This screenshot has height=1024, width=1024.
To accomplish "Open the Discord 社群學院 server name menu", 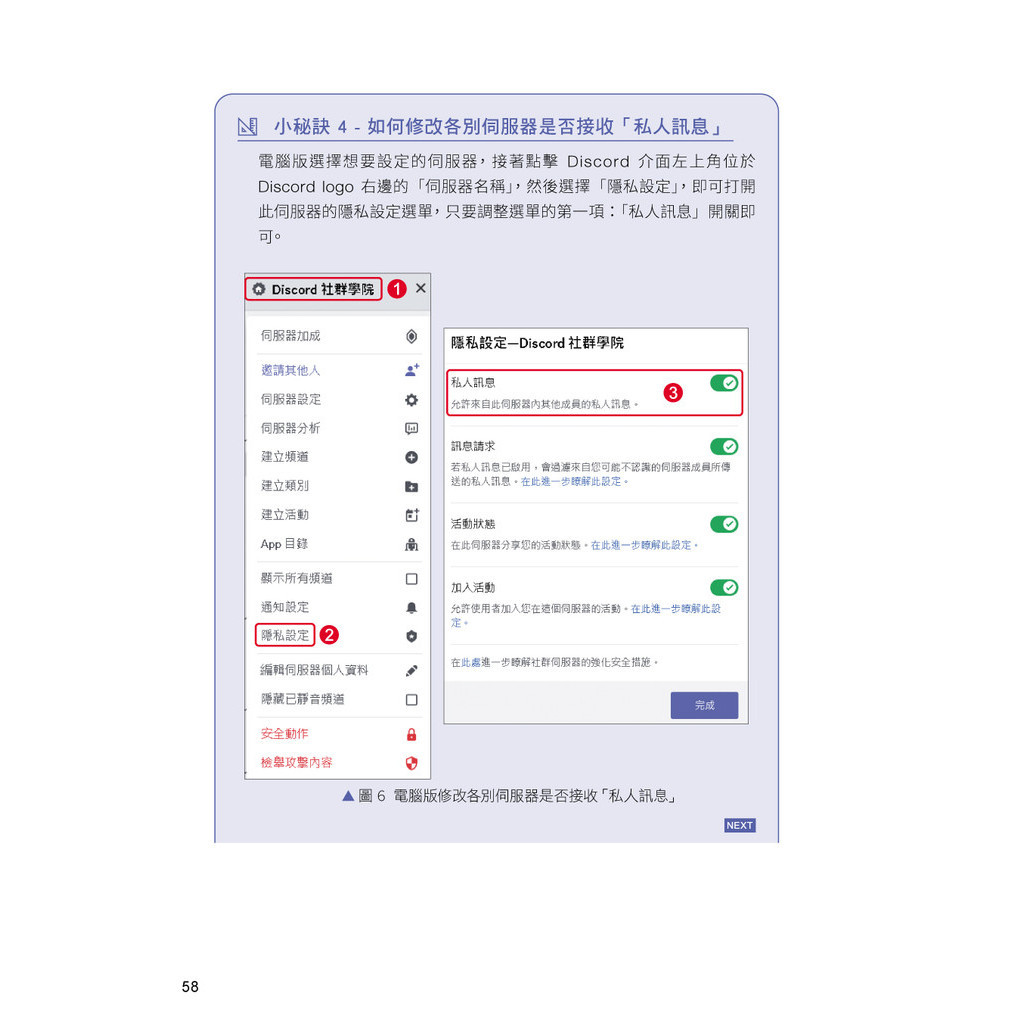I will [x=313, y=289].
